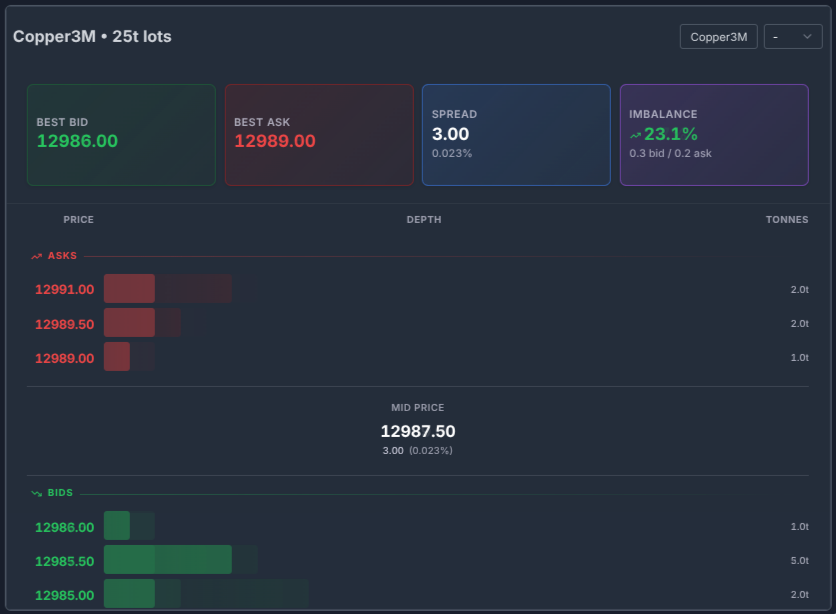Click the Copper3M button at top right
Viewport: 836px width, 614px height.
click(x=718, y=37)
